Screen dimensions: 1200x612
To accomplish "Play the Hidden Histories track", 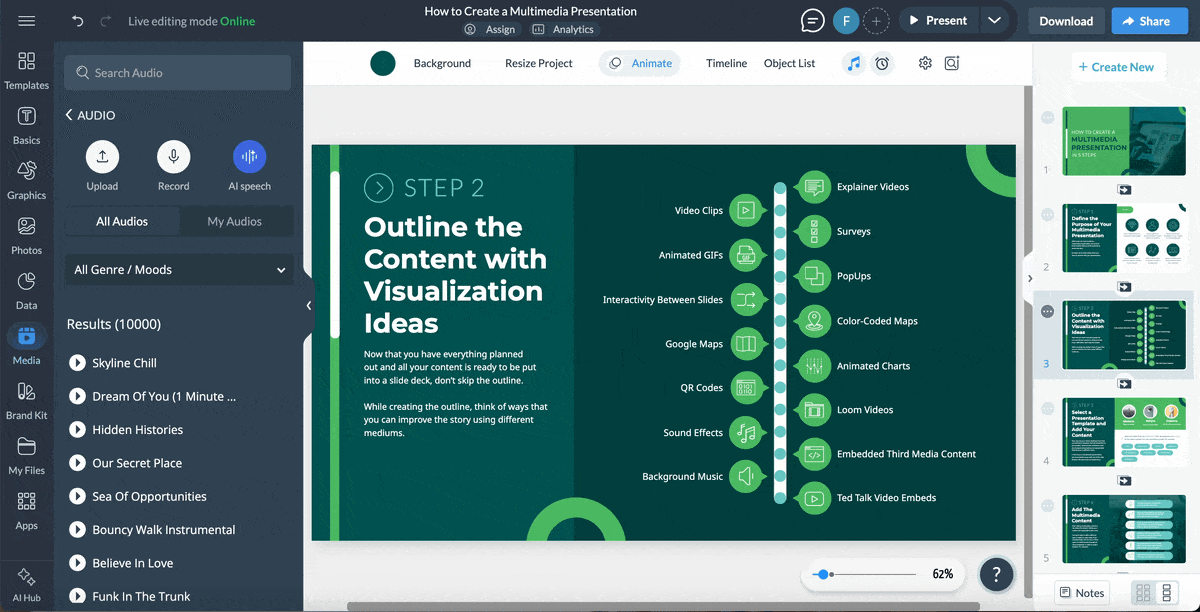I will tap(77, 430).
